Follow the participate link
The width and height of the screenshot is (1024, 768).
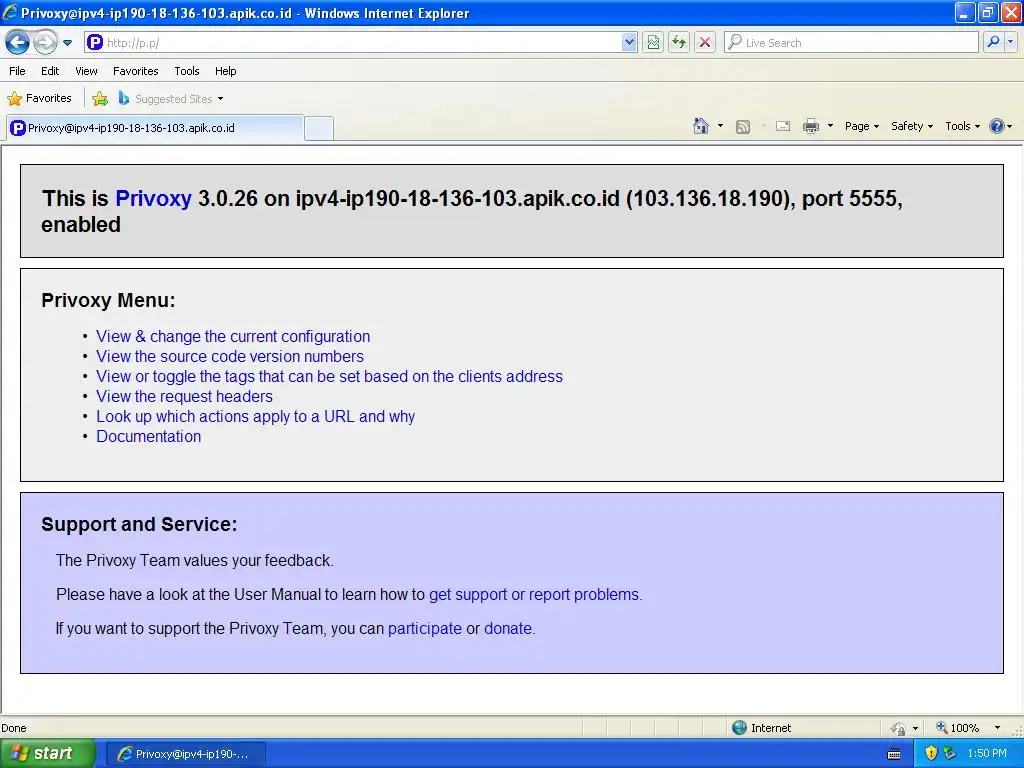click(x=424, y=628)
